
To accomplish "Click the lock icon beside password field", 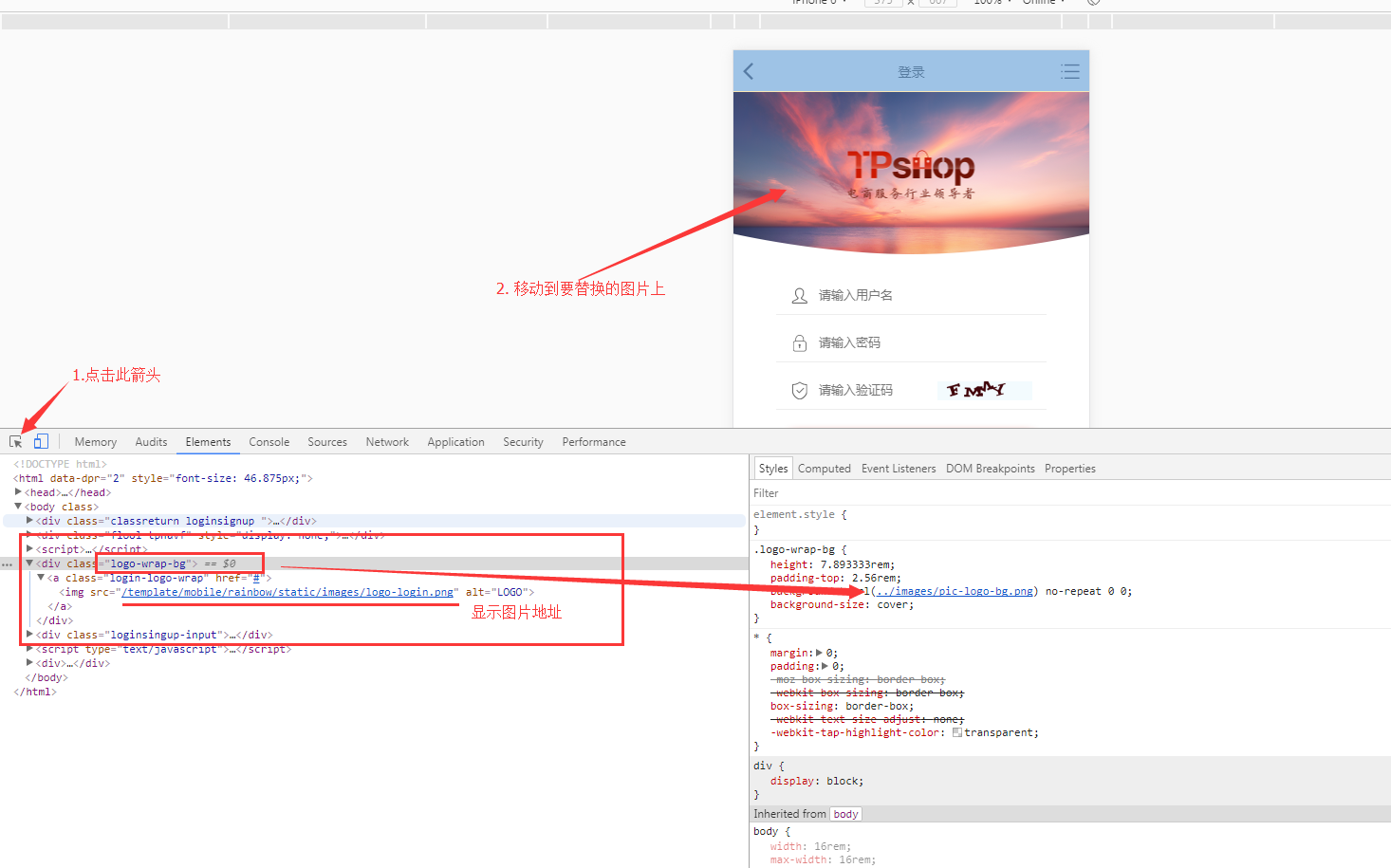I will point(799,342).
